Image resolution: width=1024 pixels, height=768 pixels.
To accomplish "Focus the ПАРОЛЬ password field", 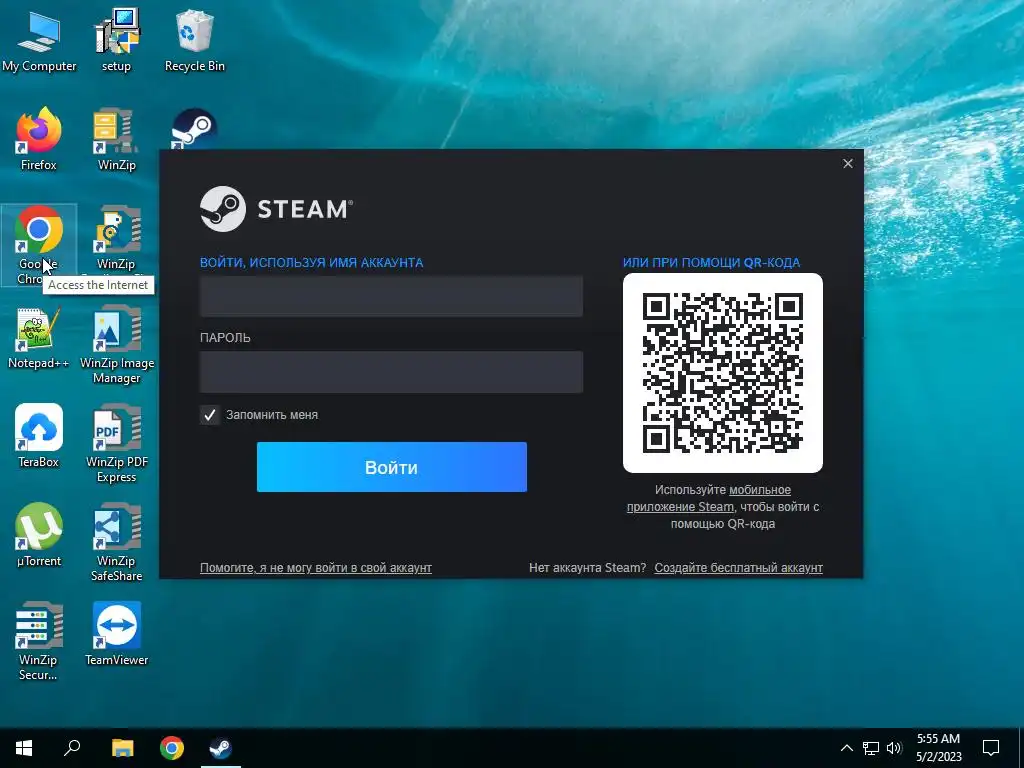I will [391, 372].
